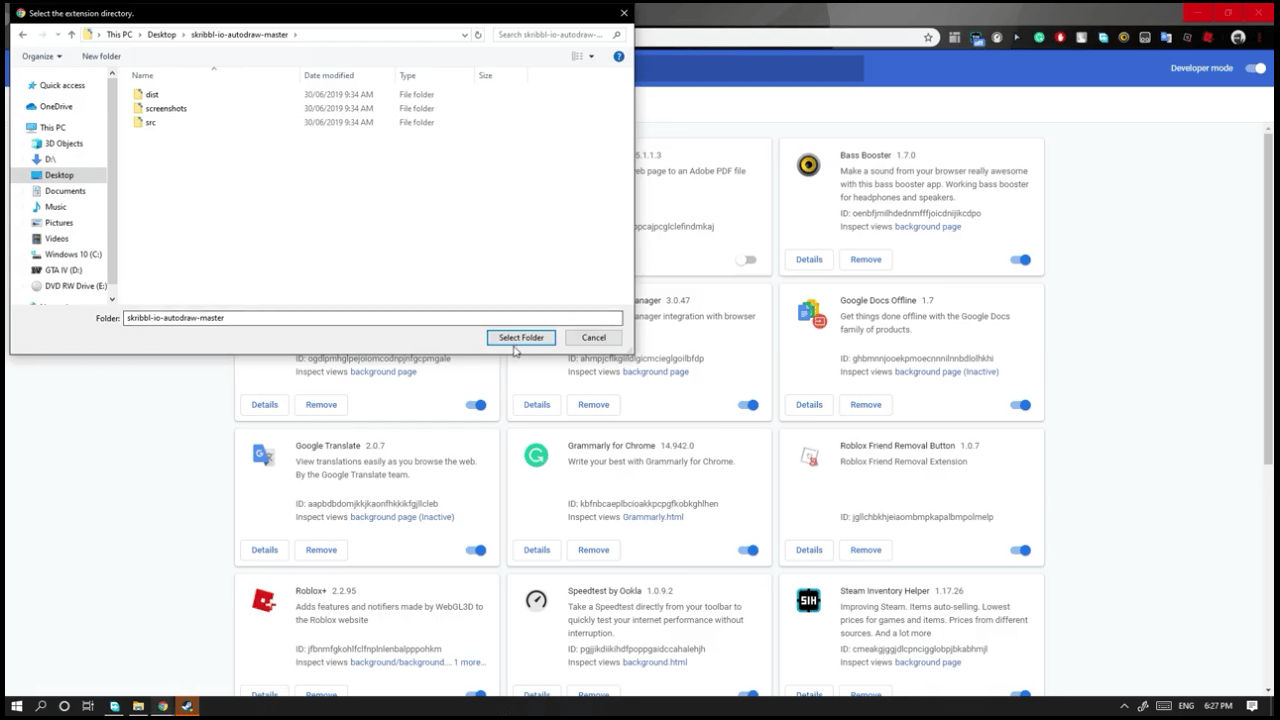The image size is (1280, 720).
Task: Click the Google Docs Offline card logo
Action: point(812,313)
